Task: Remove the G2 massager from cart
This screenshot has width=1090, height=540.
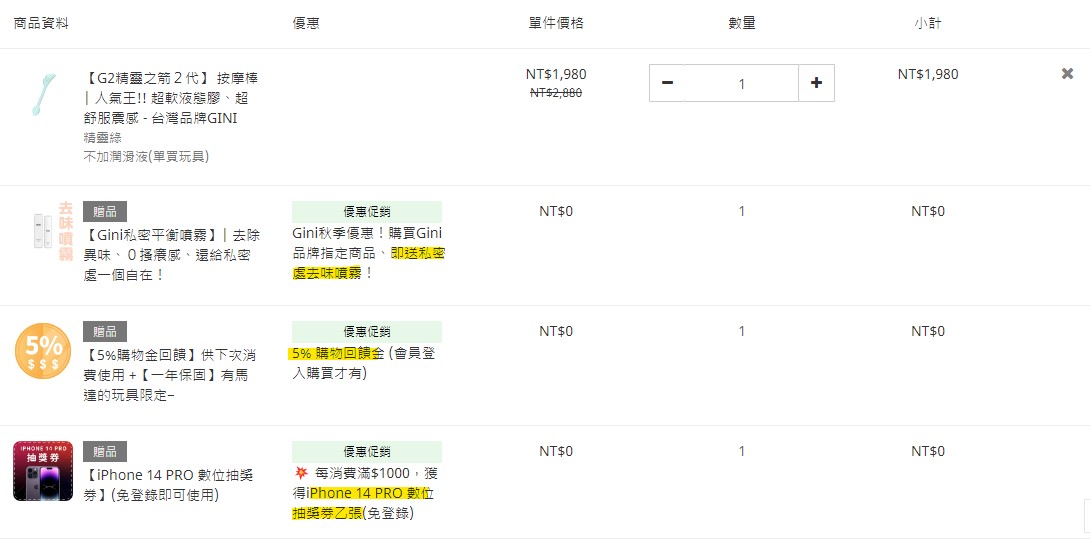Action: pyautogui.click(x=1067, y=74)
